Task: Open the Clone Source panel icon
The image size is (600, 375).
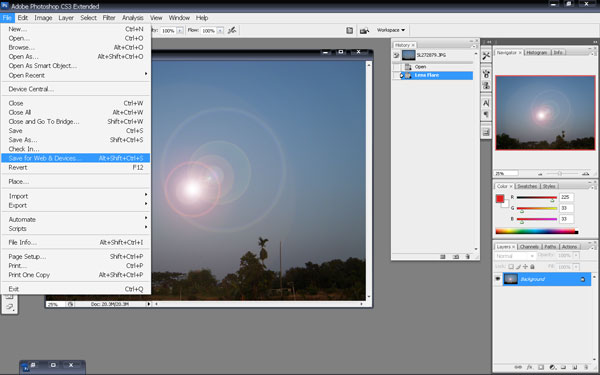Action: (x=486, y=85)
